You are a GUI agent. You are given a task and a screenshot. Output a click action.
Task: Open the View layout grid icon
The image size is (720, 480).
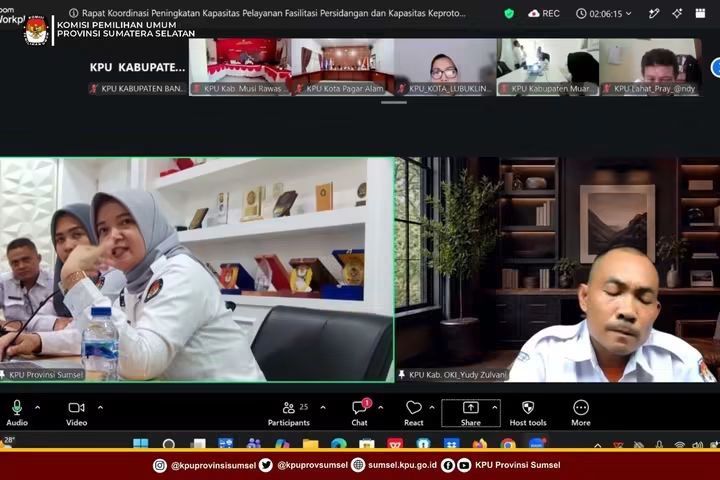[x=700, y=13]
